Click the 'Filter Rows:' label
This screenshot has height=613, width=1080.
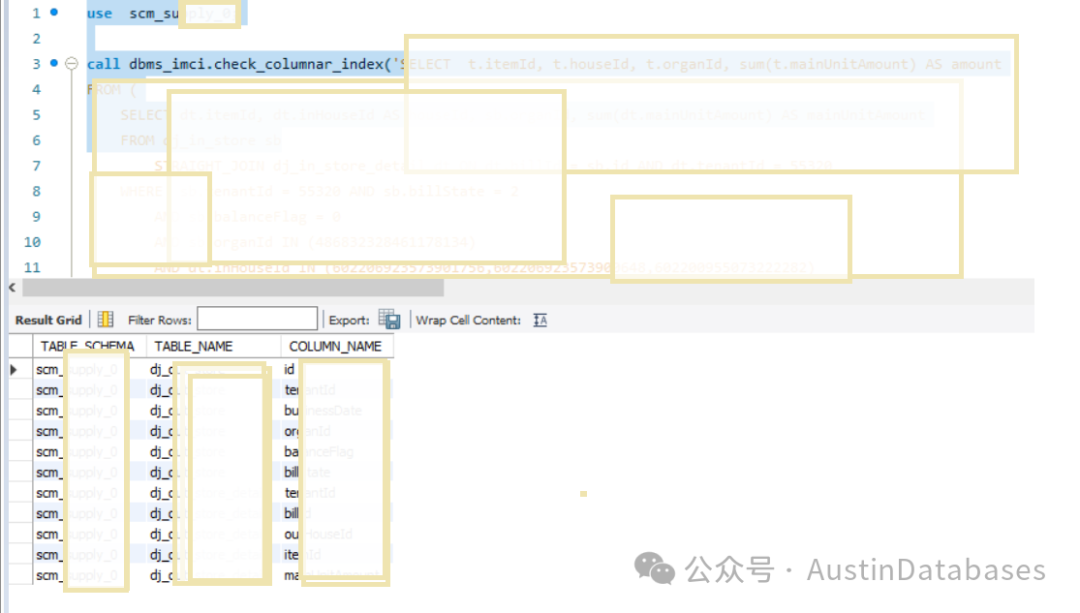(x=160, y=320)
